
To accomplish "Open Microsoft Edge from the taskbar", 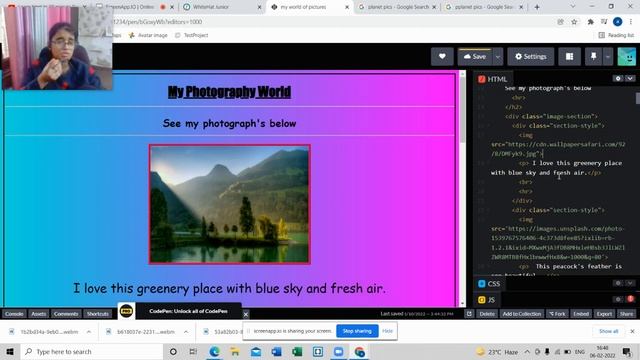I will point(214,351).
